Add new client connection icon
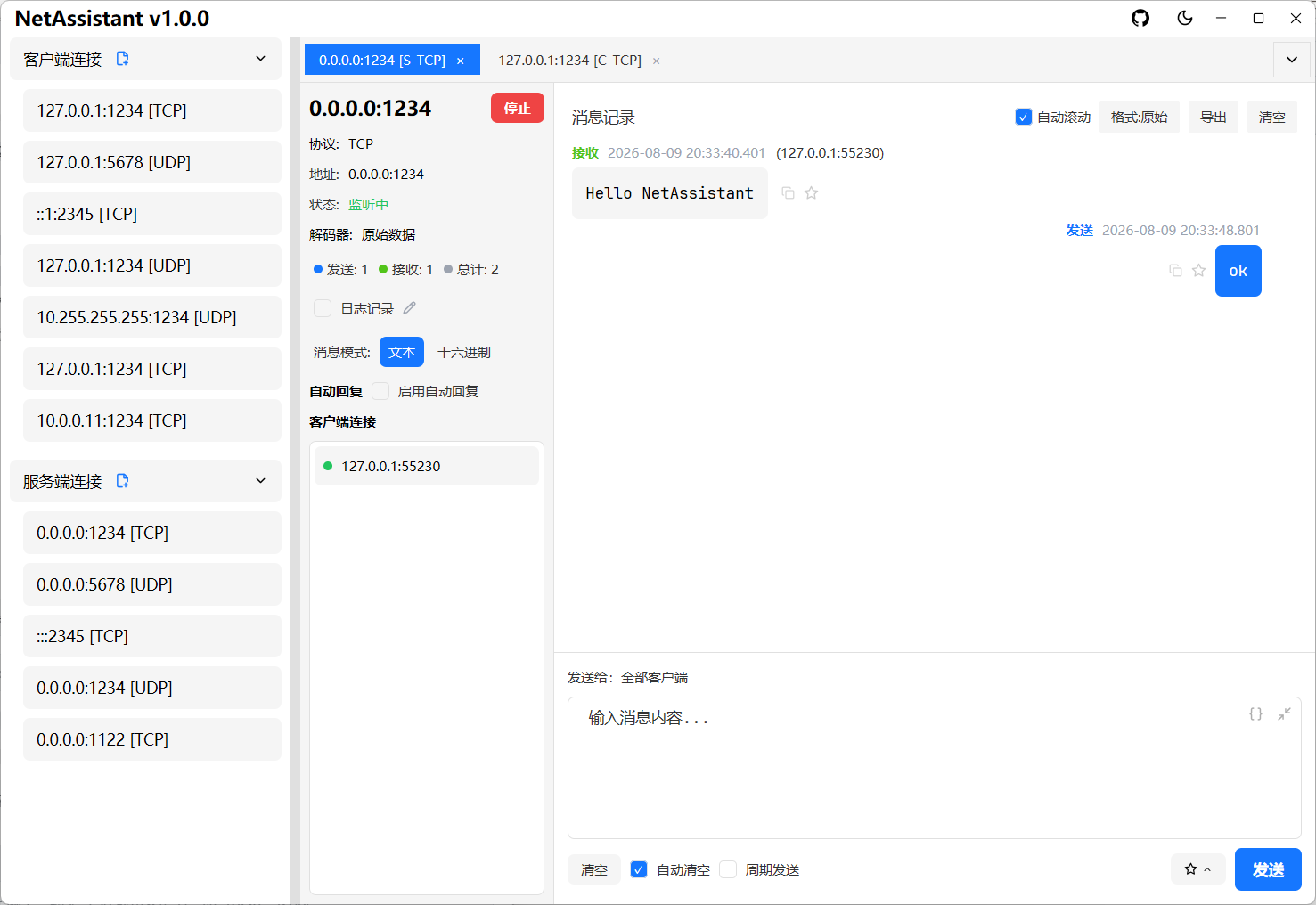 (123, 59)
